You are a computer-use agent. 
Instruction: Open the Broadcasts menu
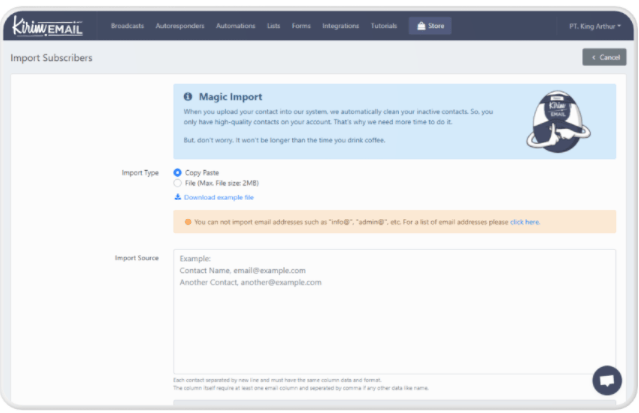point(127,26)
